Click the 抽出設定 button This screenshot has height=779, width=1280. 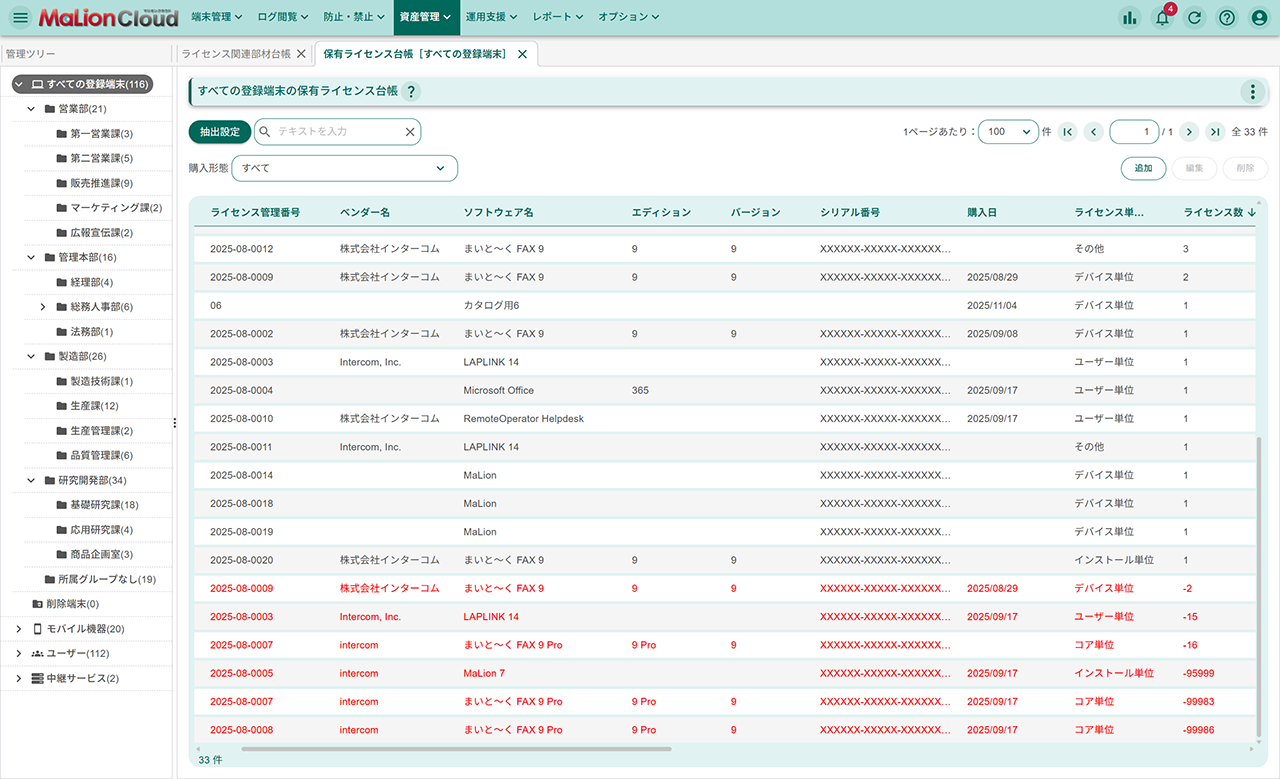pyautogui.click(x=220, y=132)
